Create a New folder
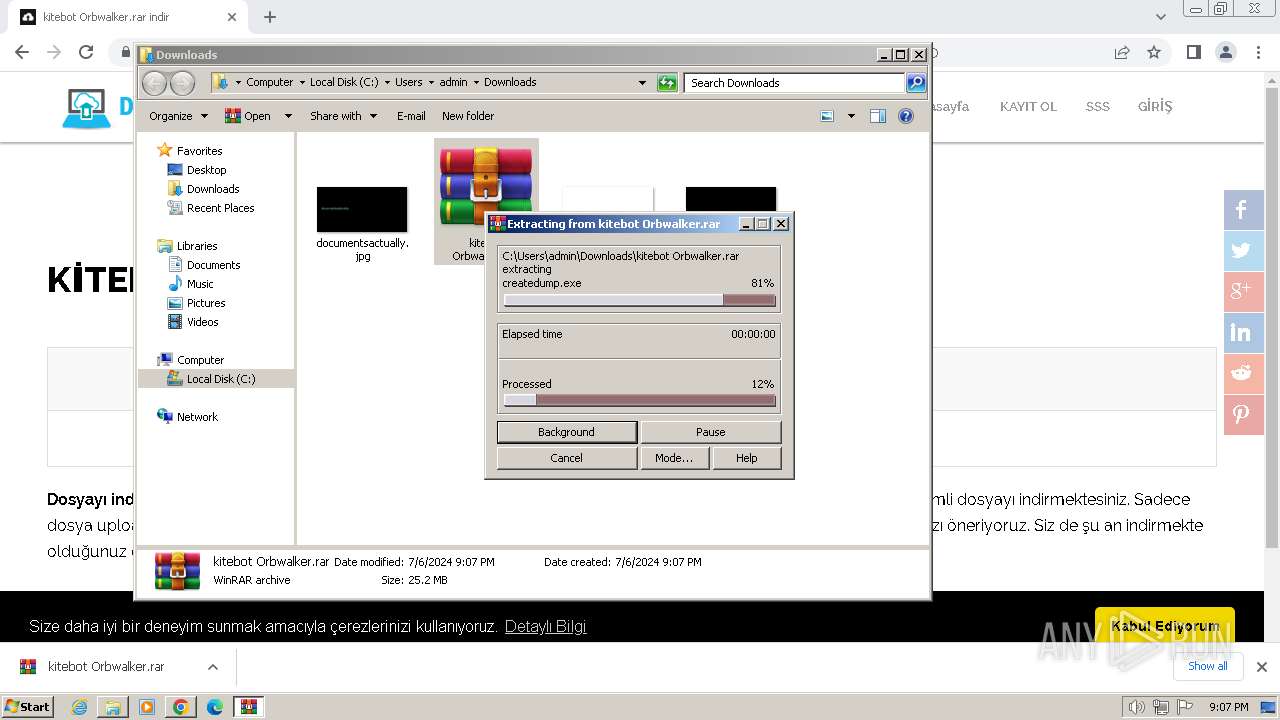Image resolution: width=1280 pixels, height=720 pixels. point(468,116)
